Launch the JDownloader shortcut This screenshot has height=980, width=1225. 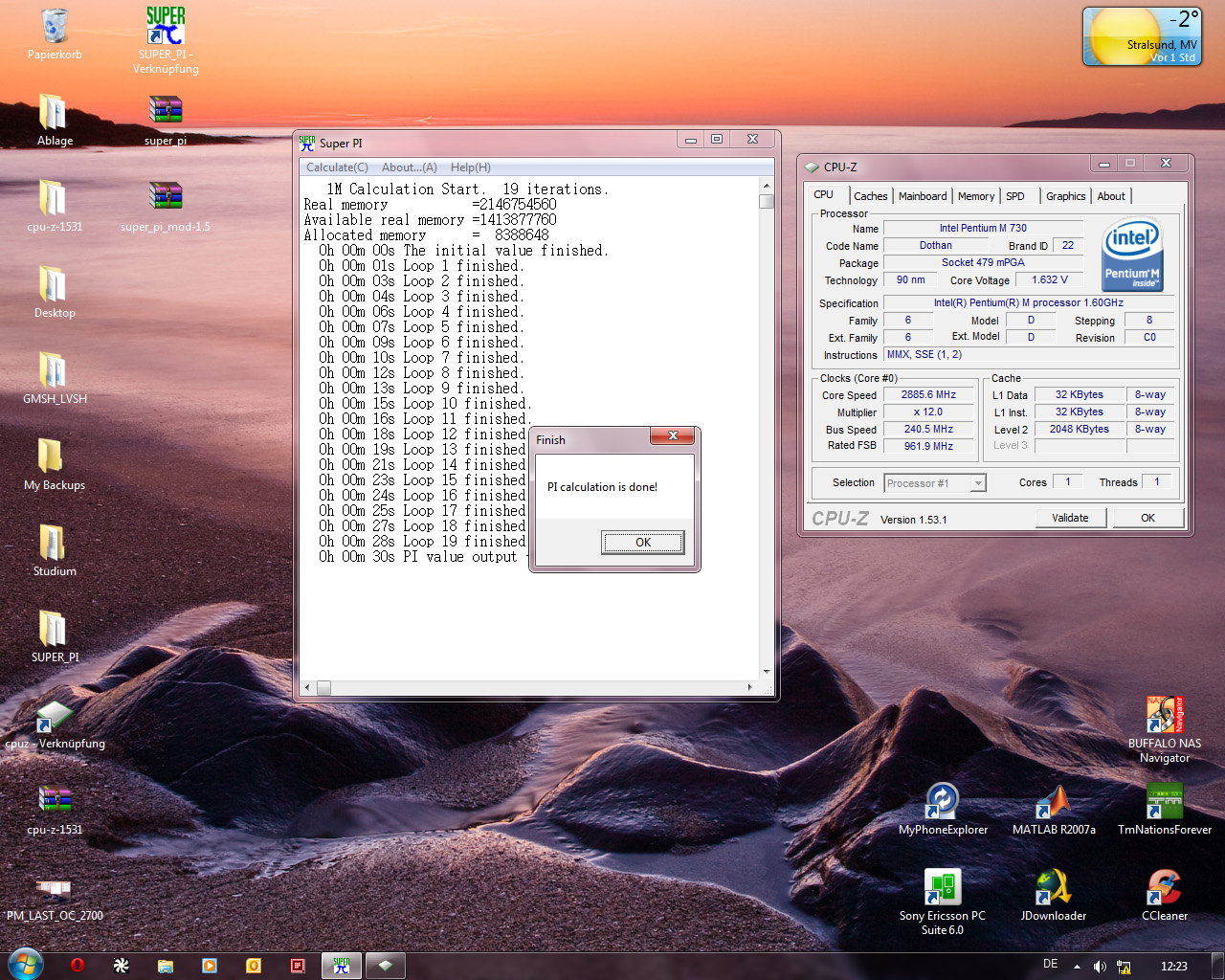coord(1054,887)
